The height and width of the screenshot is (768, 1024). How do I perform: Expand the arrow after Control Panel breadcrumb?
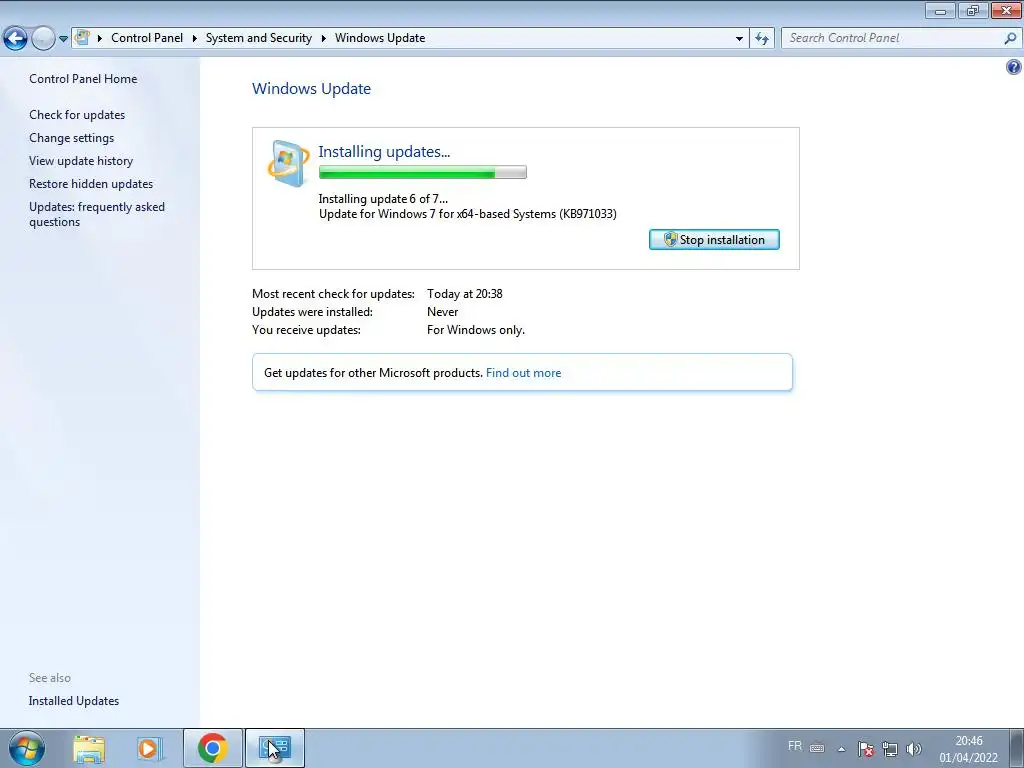[x=195, y=39]
